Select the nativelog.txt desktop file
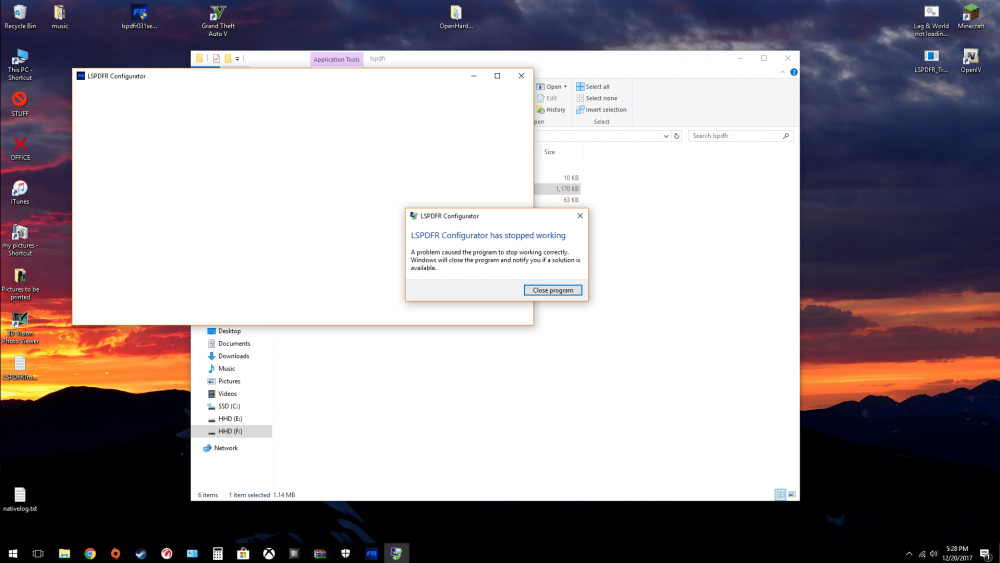This screenshot has height=563, width=1000. point(20,499)
